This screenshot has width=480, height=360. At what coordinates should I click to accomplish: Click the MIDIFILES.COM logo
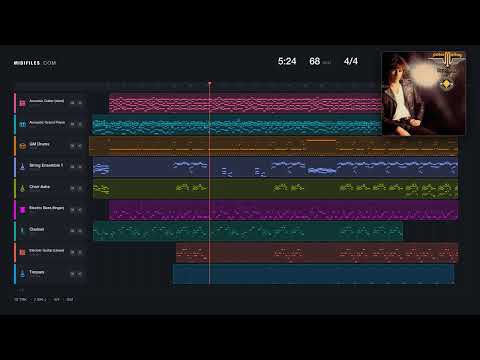coord(35,63)
